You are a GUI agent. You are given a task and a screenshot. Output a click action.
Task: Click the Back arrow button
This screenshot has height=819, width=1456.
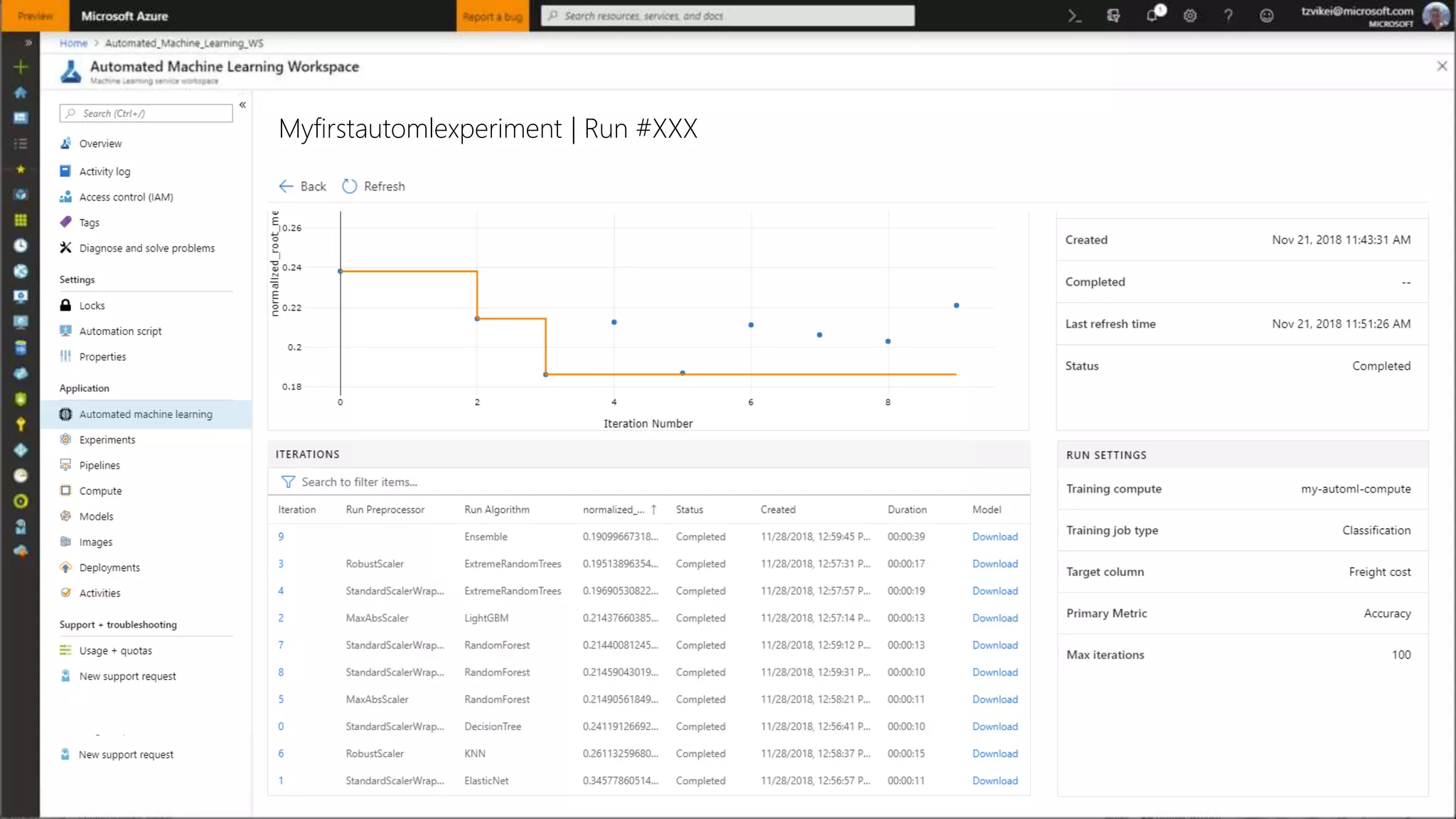[286, 186]
